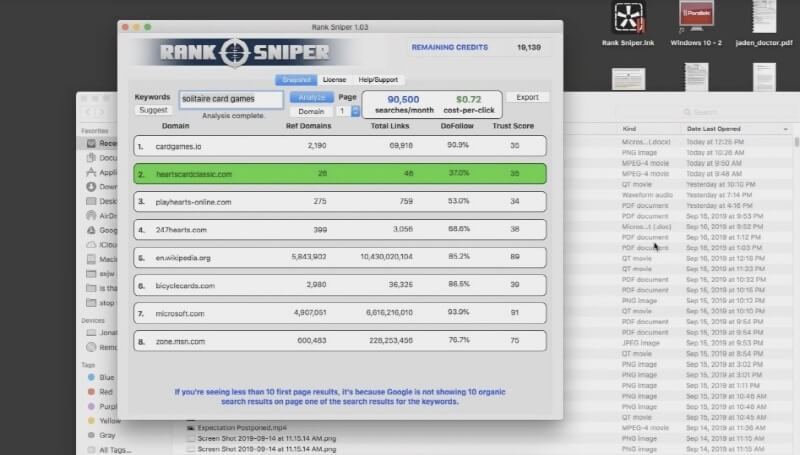The height and width of the screenshot is (455, 800).
Task: Select the cardgames.io result row
Action: click(340, 146)
